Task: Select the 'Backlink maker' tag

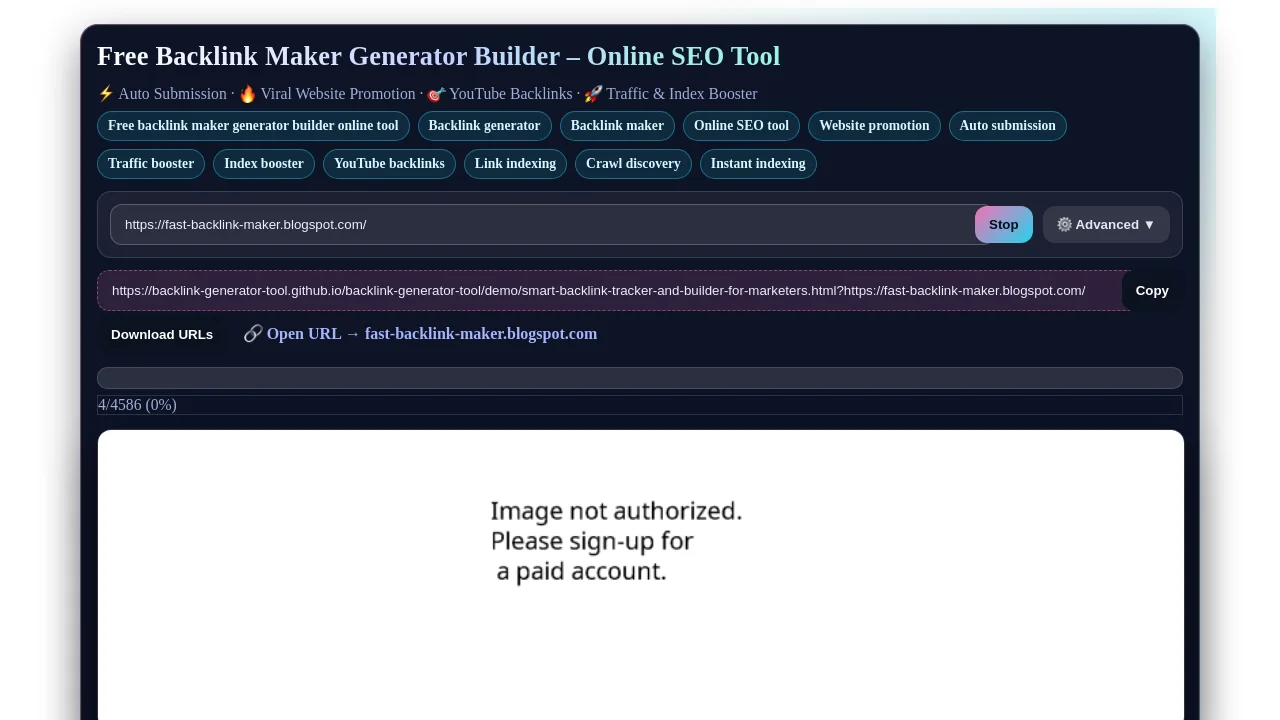Action: 617,126
